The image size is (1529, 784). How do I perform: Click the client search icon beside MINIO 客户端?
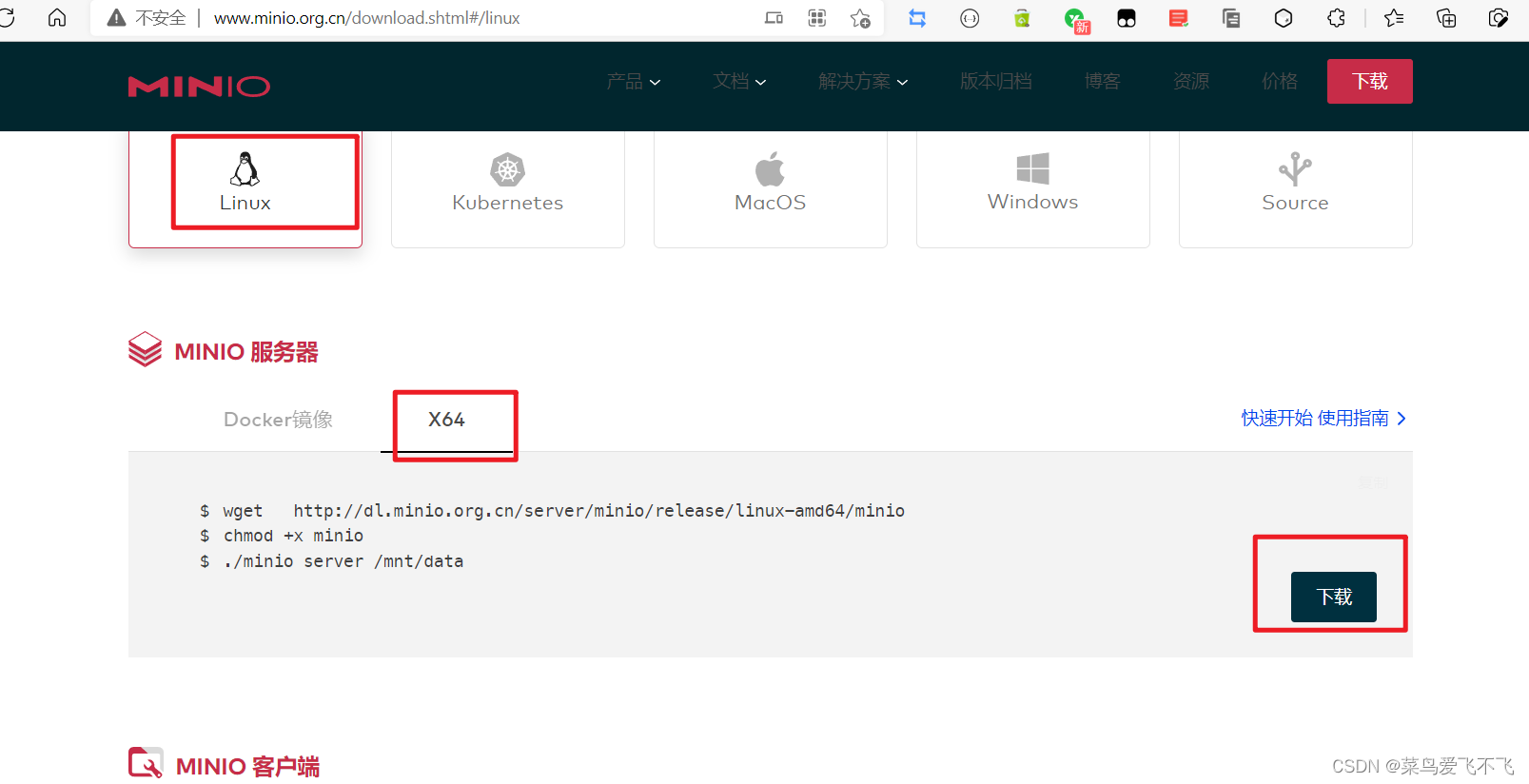point(146,763)
